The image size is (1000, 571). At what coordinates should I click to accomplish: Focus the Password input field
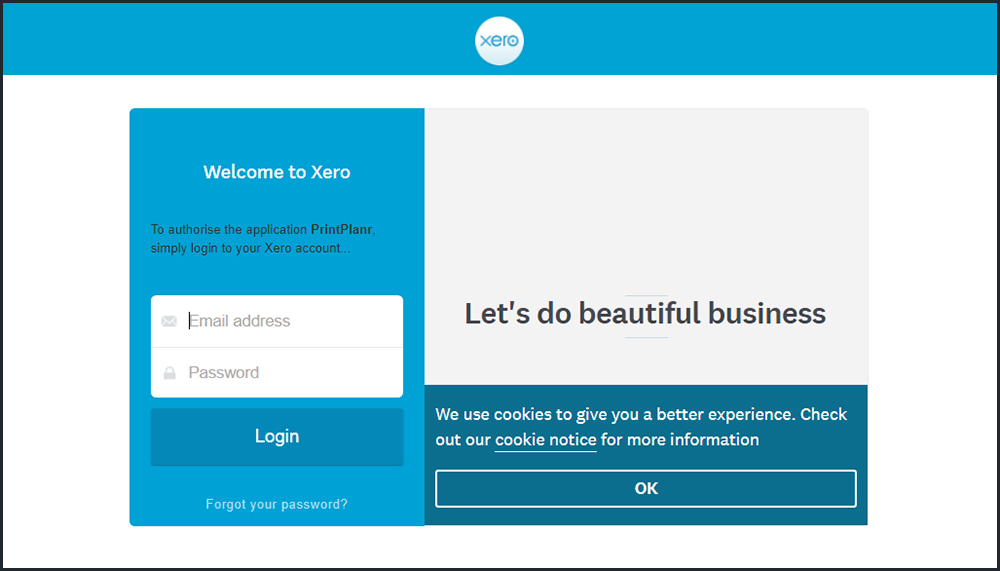point(277,373)
